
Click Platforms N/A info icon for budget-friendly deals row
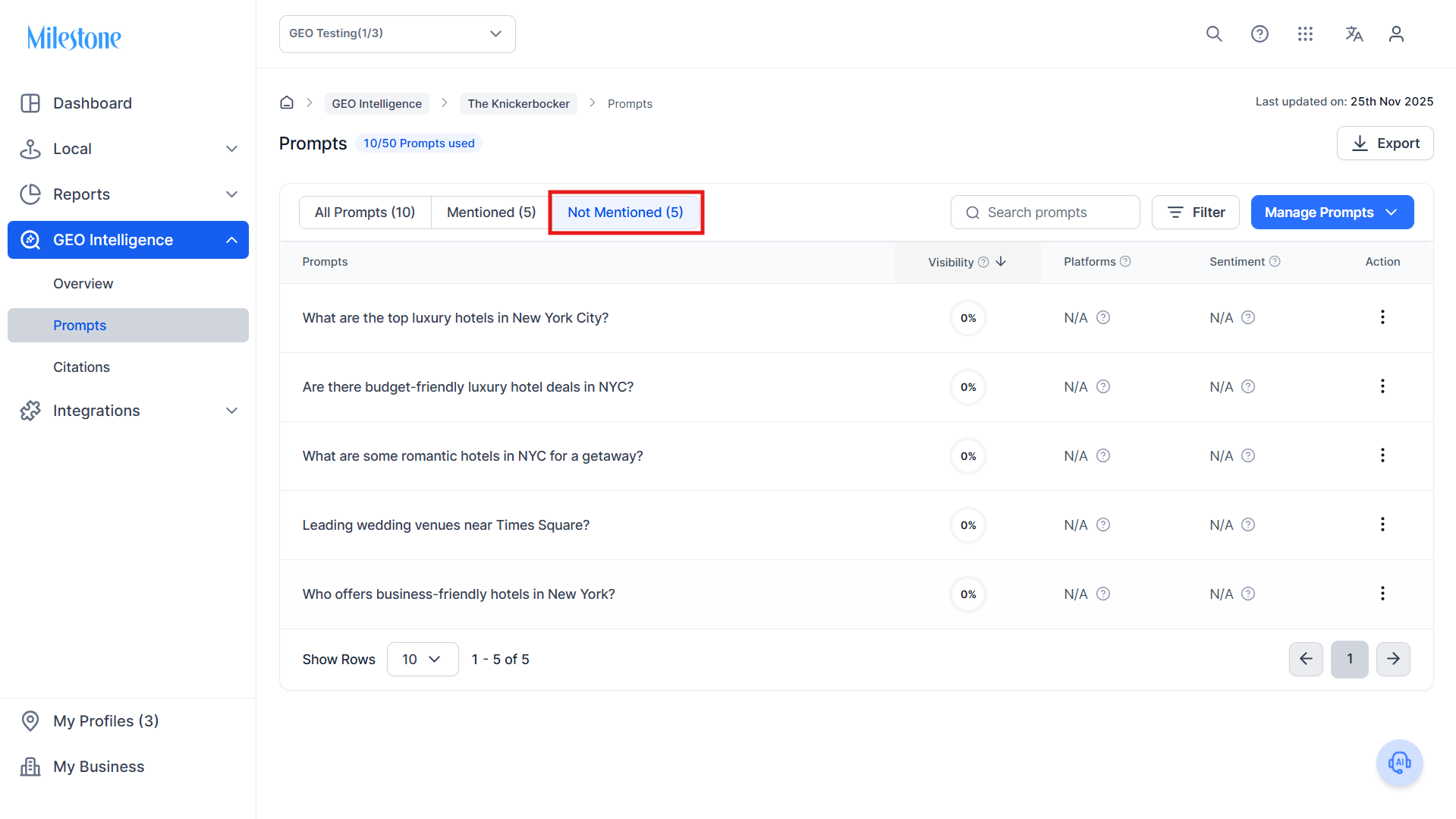coord(1103,386)
